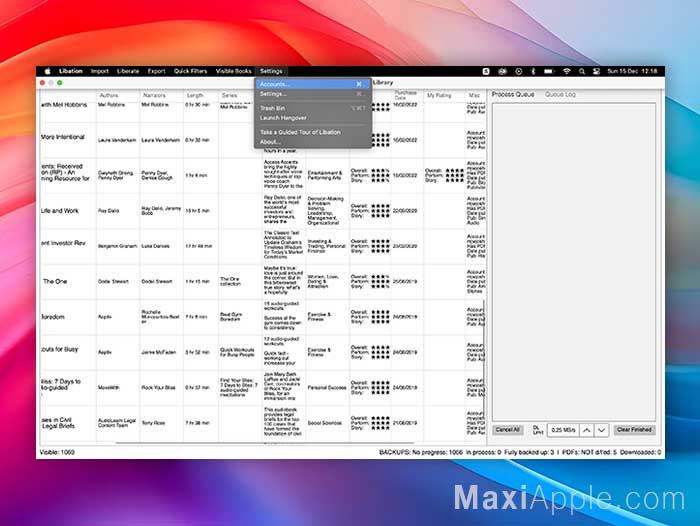The height and width of the screenshot is (526, 700).
Task: Click the battery status icon
Action: 549,71
